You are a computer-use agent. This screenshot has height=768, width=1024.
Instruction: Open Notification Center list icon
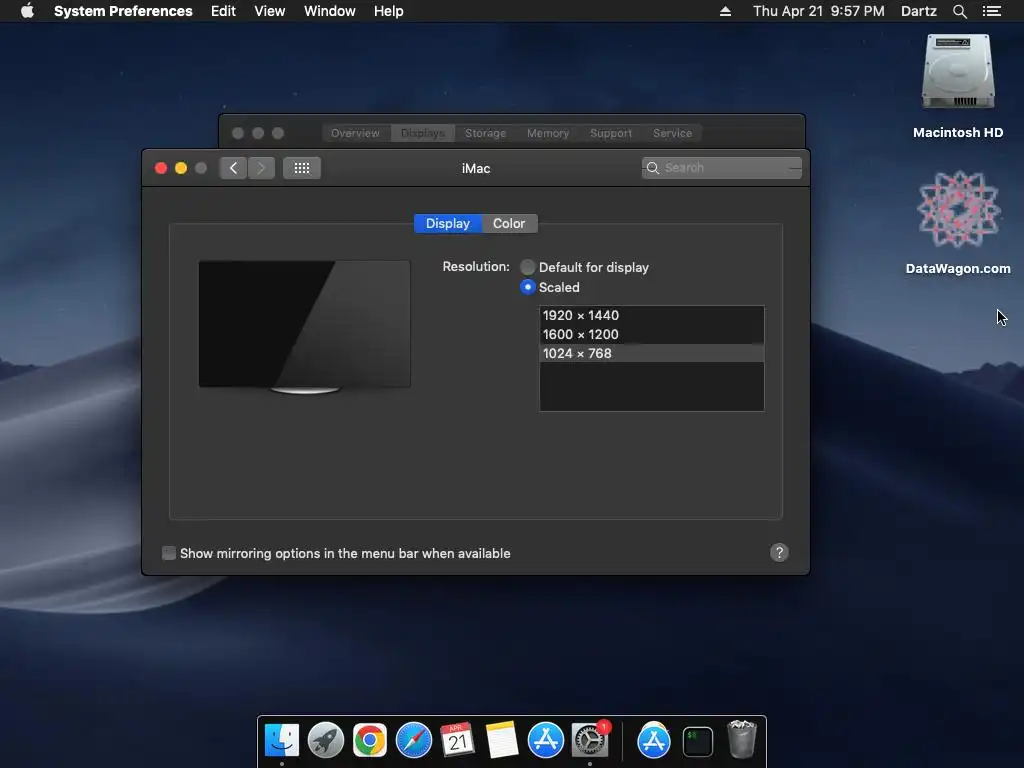tap(992, 11)
